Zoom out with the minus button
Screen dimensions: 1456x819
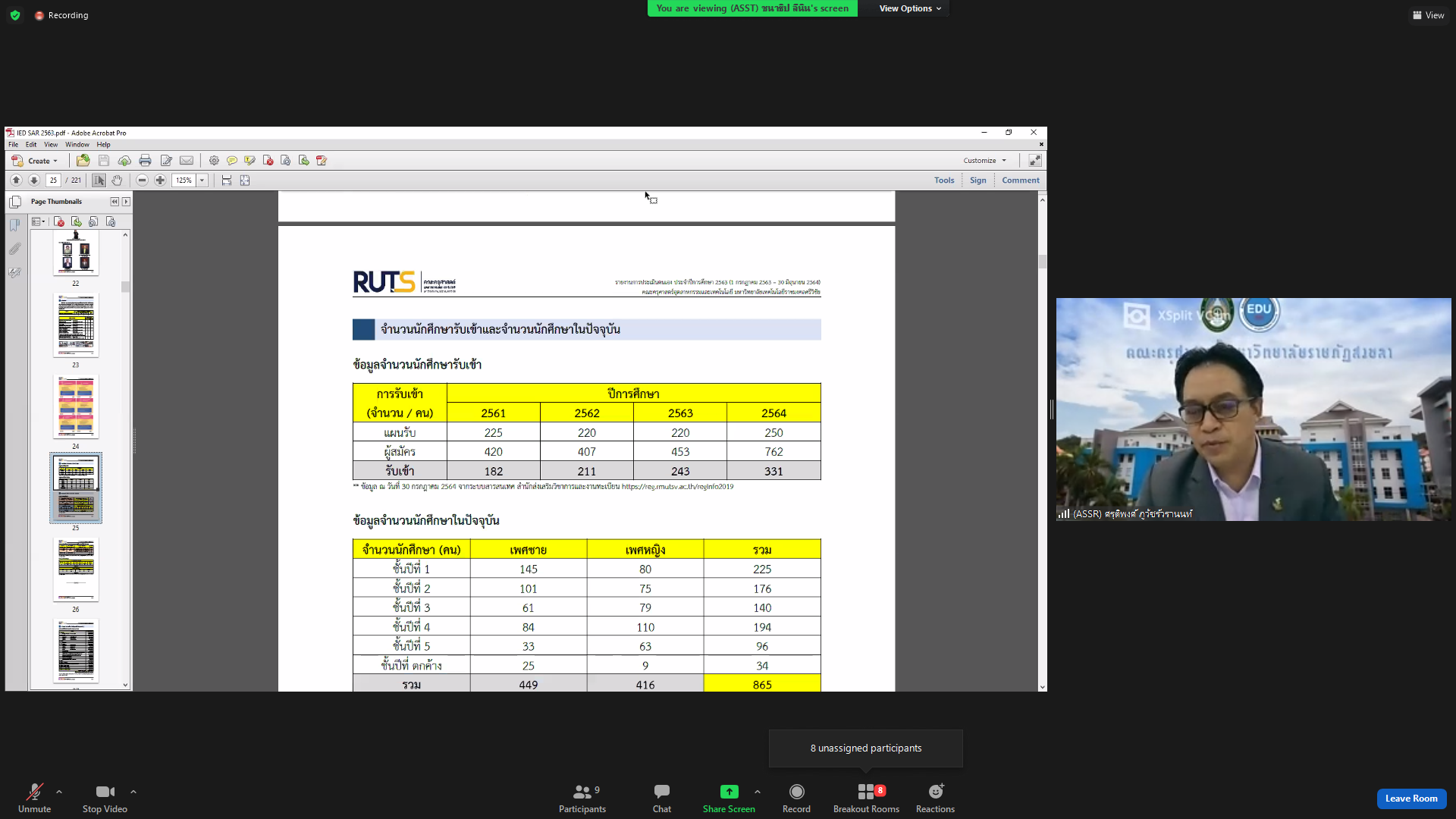click(x=142, y=180)
